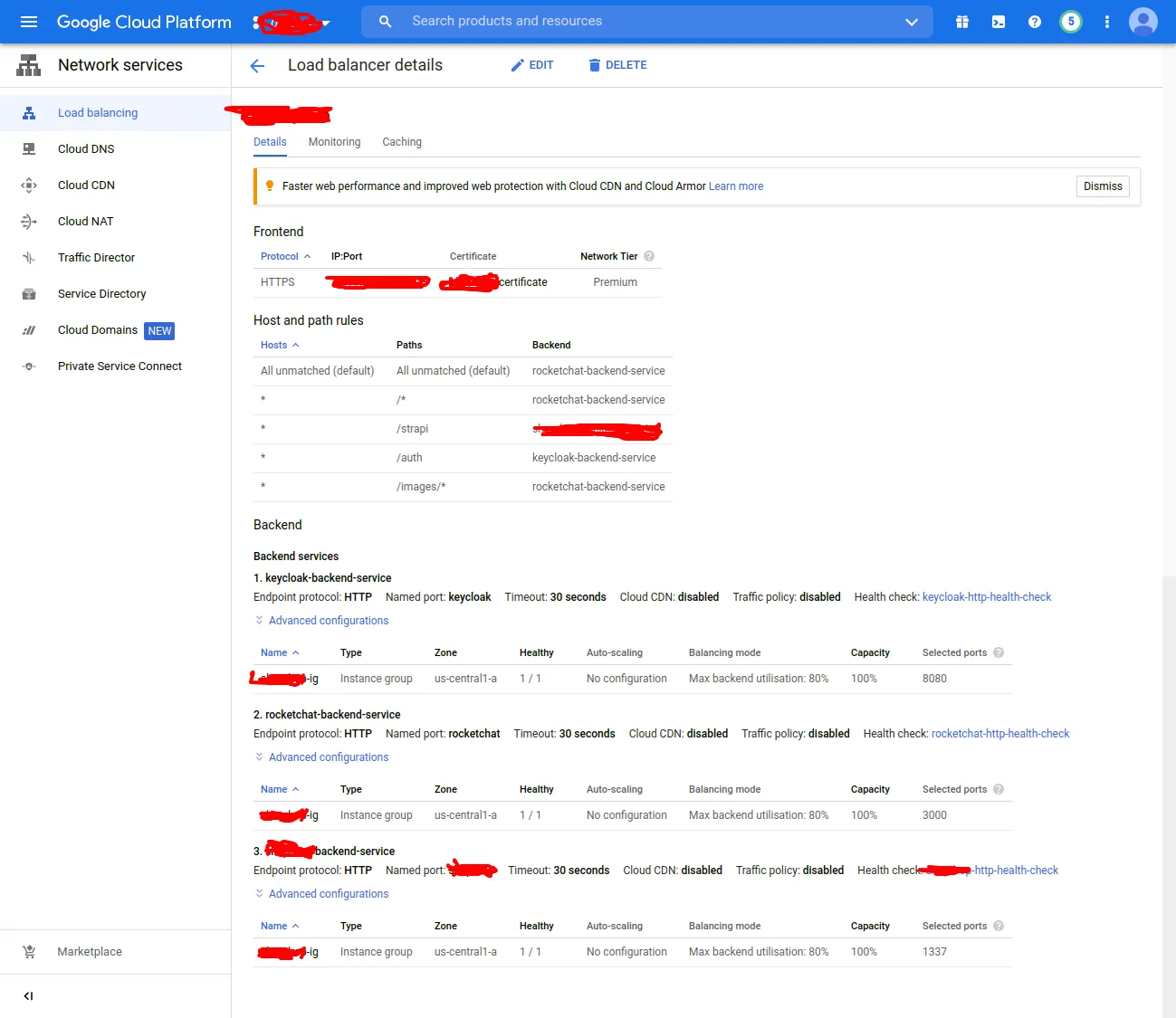Click the lightbulb tip icon in the banner
This screenshot has width=1176, height=1018.
[x=269, y=186]
